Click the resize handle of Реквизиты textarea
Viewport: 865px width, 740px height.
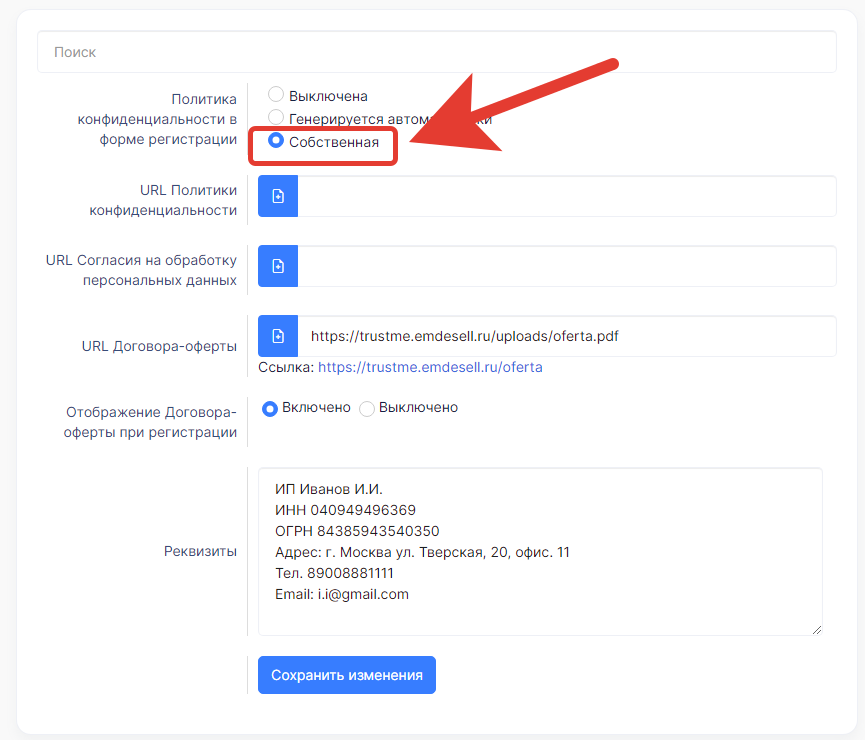tap(816, 629)
